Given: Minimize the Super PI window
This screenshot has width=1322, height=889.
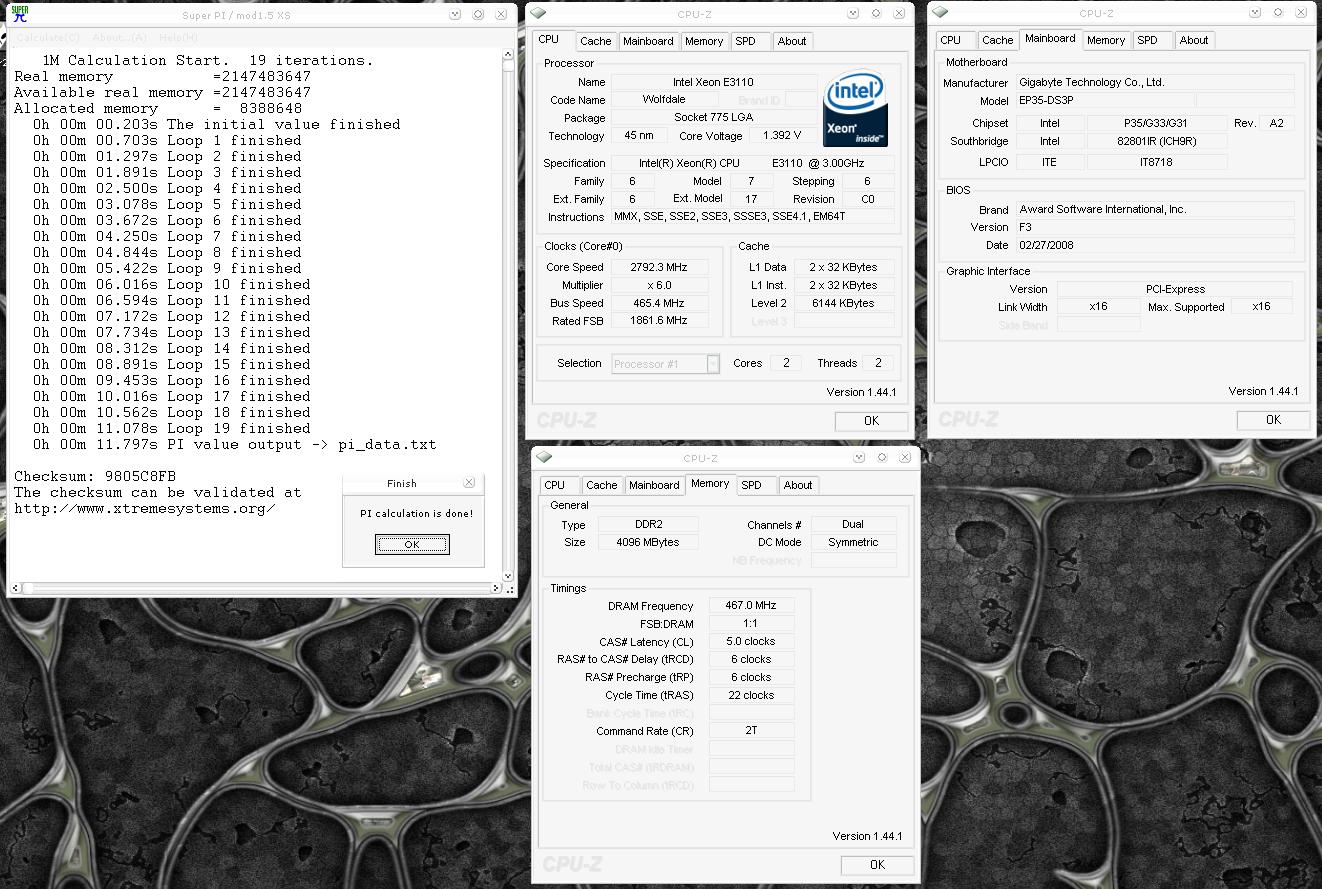Looking at the screenshot, I should click(456, 14).
